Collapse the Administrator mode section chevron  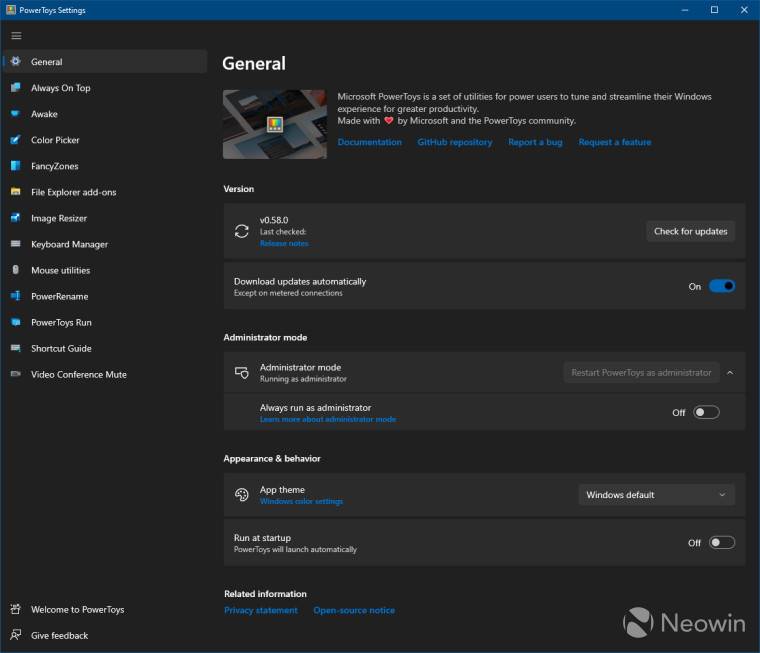pos(730,372)
